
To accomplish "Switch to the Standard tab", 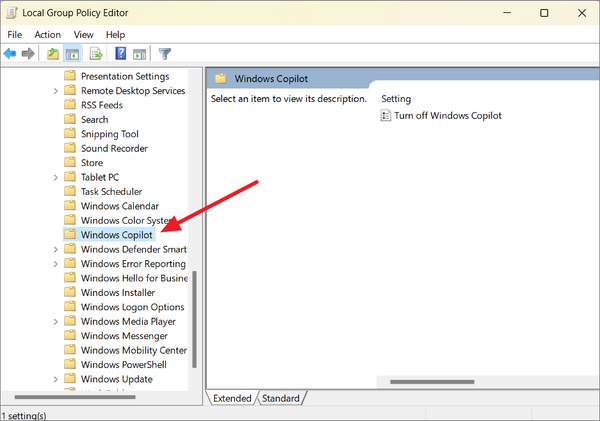I will (281, 398).
